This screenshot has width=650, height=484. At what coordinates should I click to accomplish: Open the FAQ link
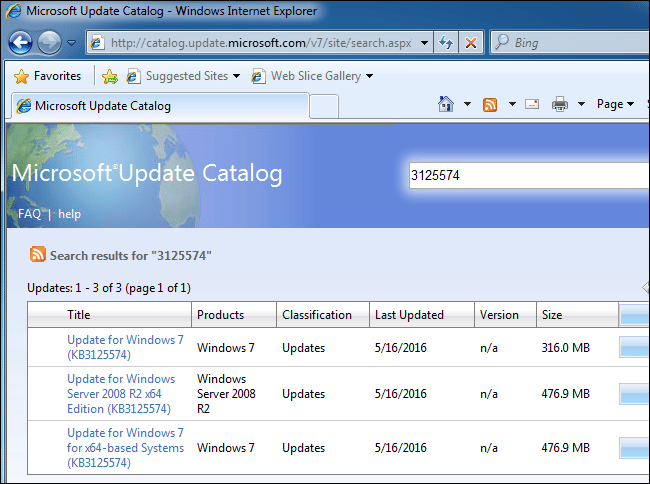point(29,214)
